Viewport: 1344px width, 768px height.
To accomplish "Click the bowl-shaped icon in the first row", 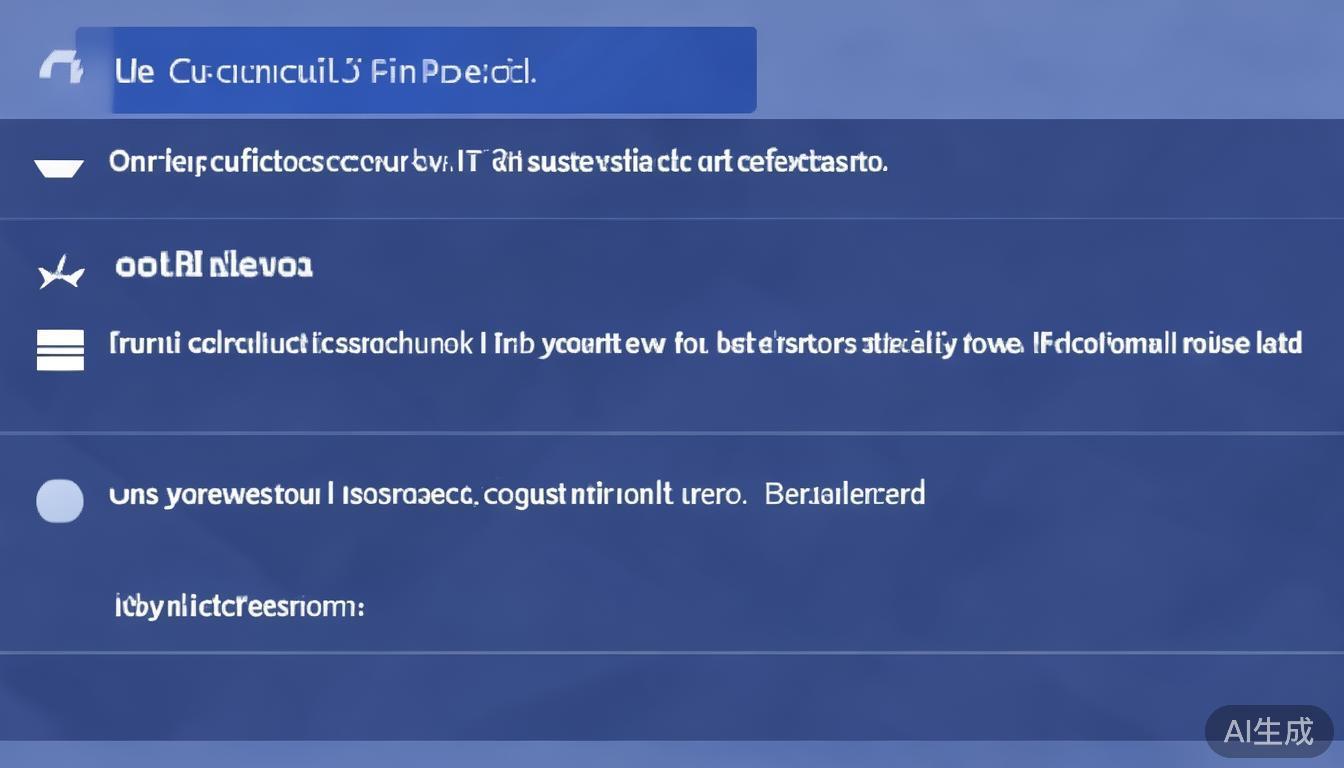I will coord(59,167).
